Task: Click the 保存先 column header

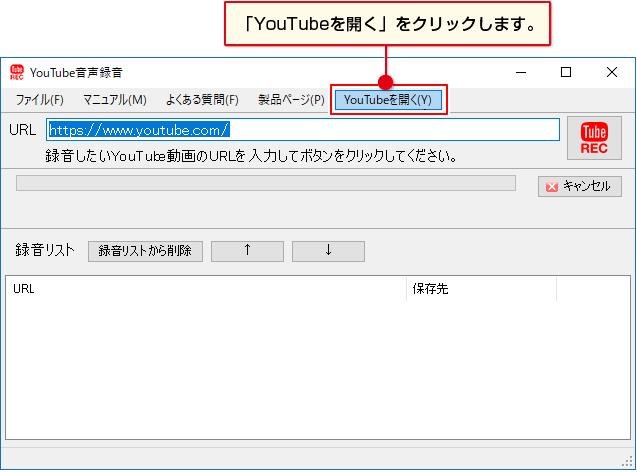Action: tap(481, 289)
